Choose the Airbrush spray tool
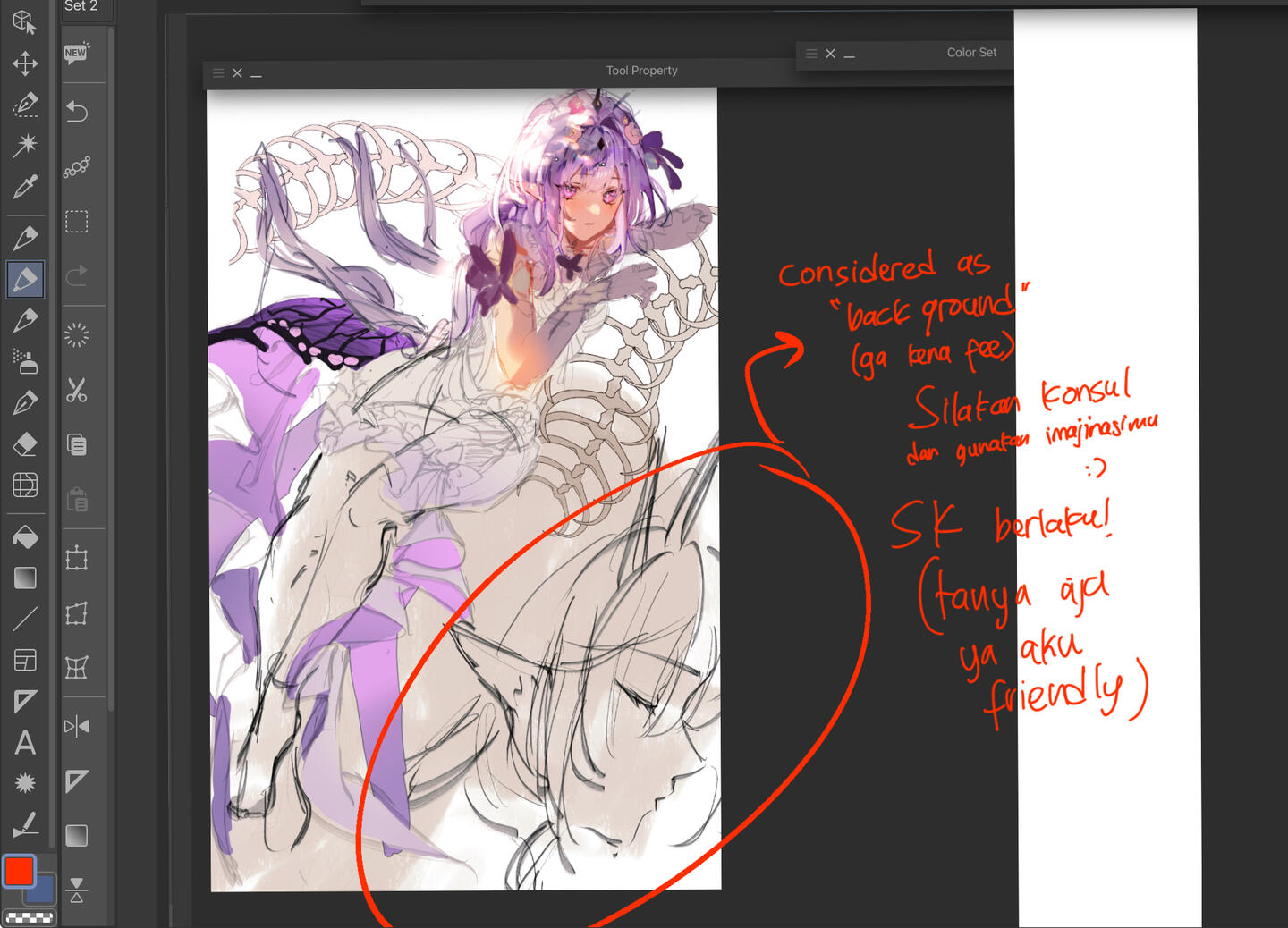This screenshot has width=1288, height=928. (x=25, y=361)
